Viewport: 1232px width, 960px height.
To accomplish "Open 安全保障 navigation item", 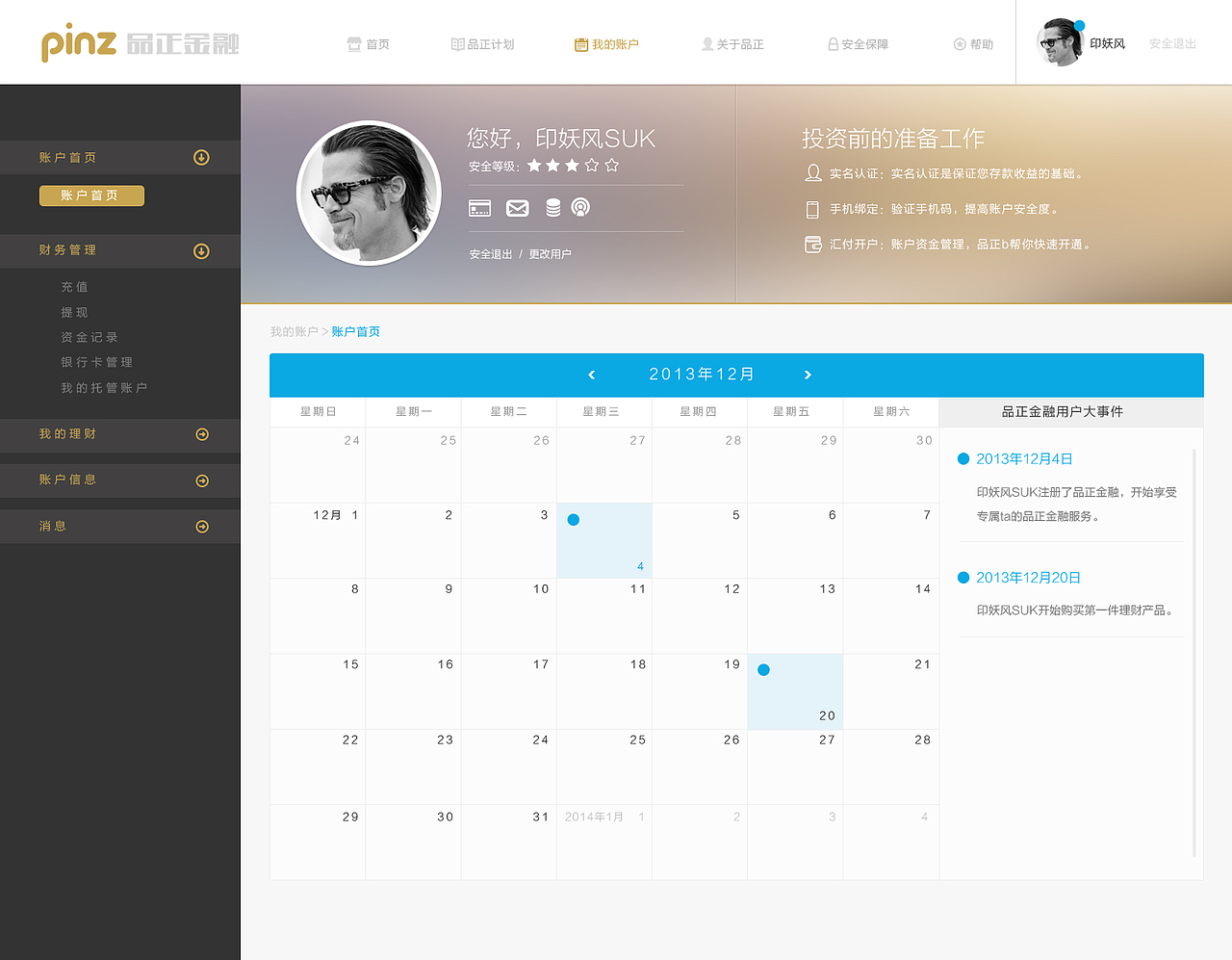I will [858, 44].
